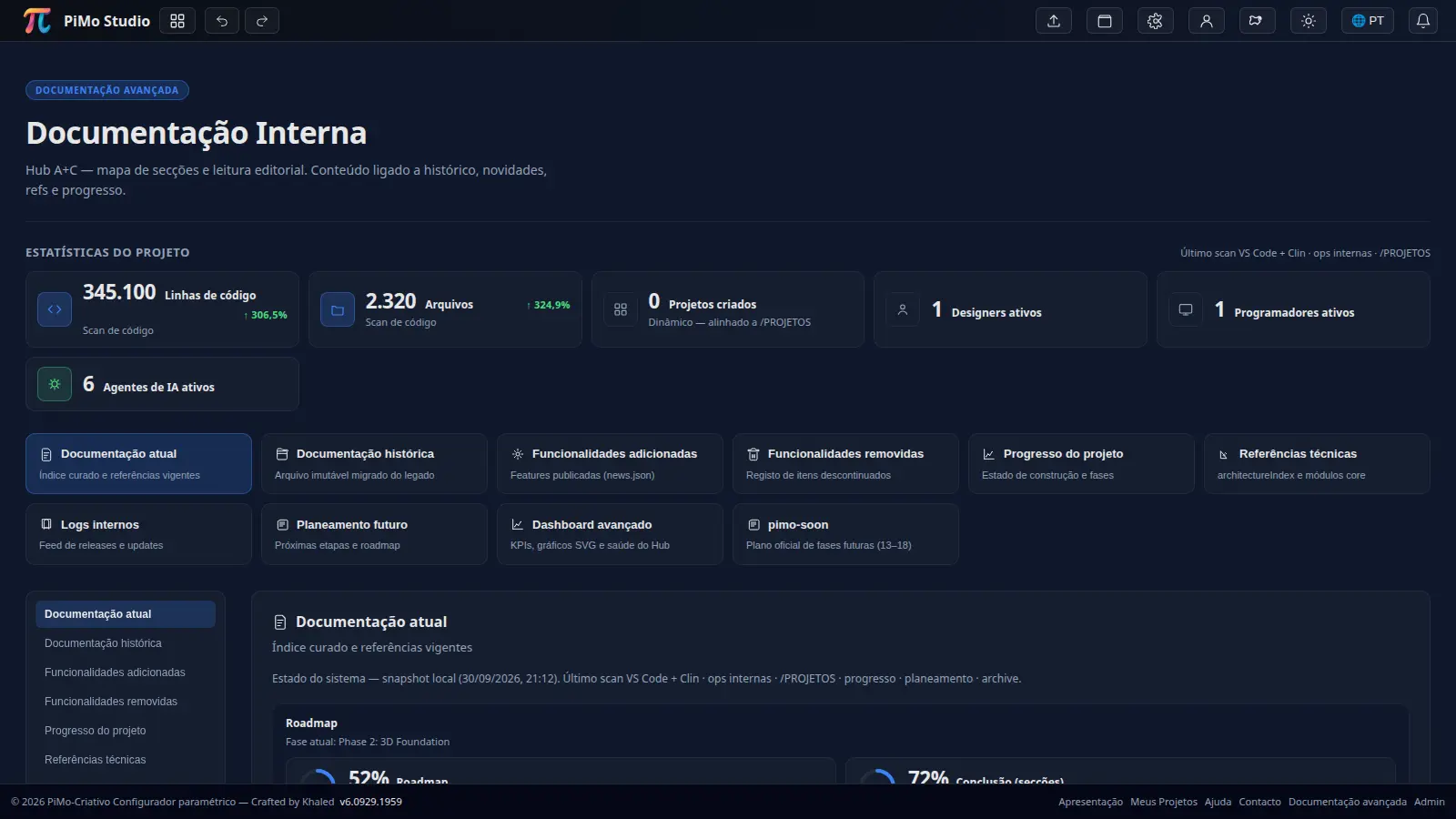The height and width of the screenshot is (819, 1456).
Task: Open the Progresso do projeto card
Action: [1081, 463]
